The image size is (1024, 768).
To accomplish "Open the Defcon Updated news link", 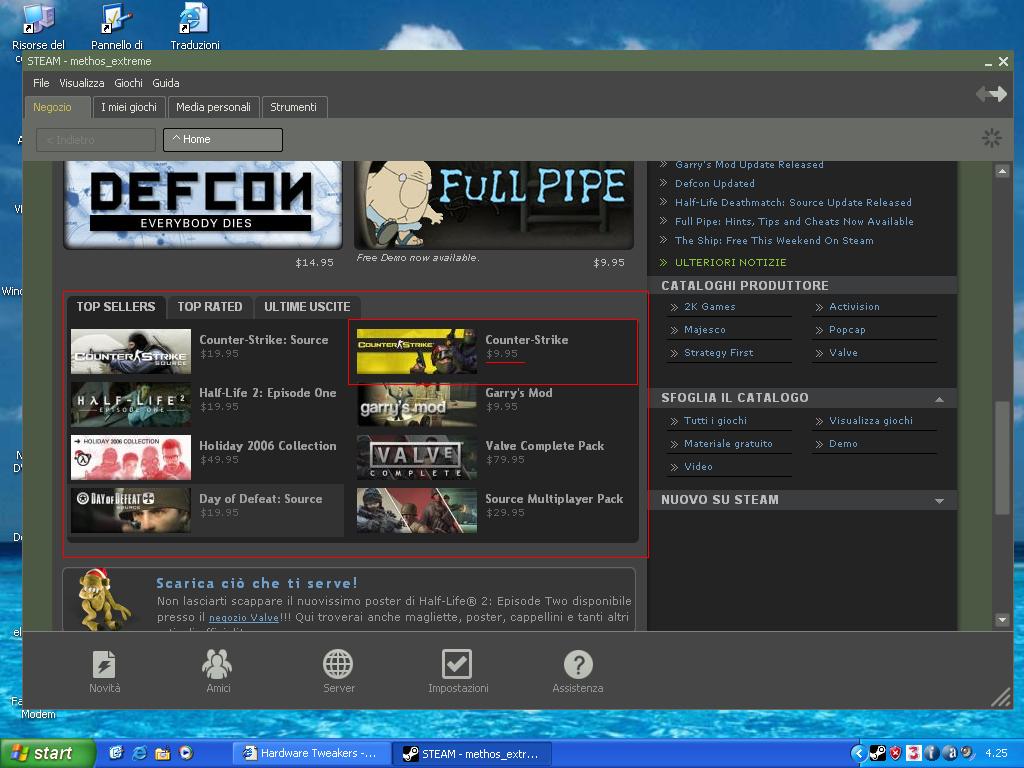I will coord(714,184).
